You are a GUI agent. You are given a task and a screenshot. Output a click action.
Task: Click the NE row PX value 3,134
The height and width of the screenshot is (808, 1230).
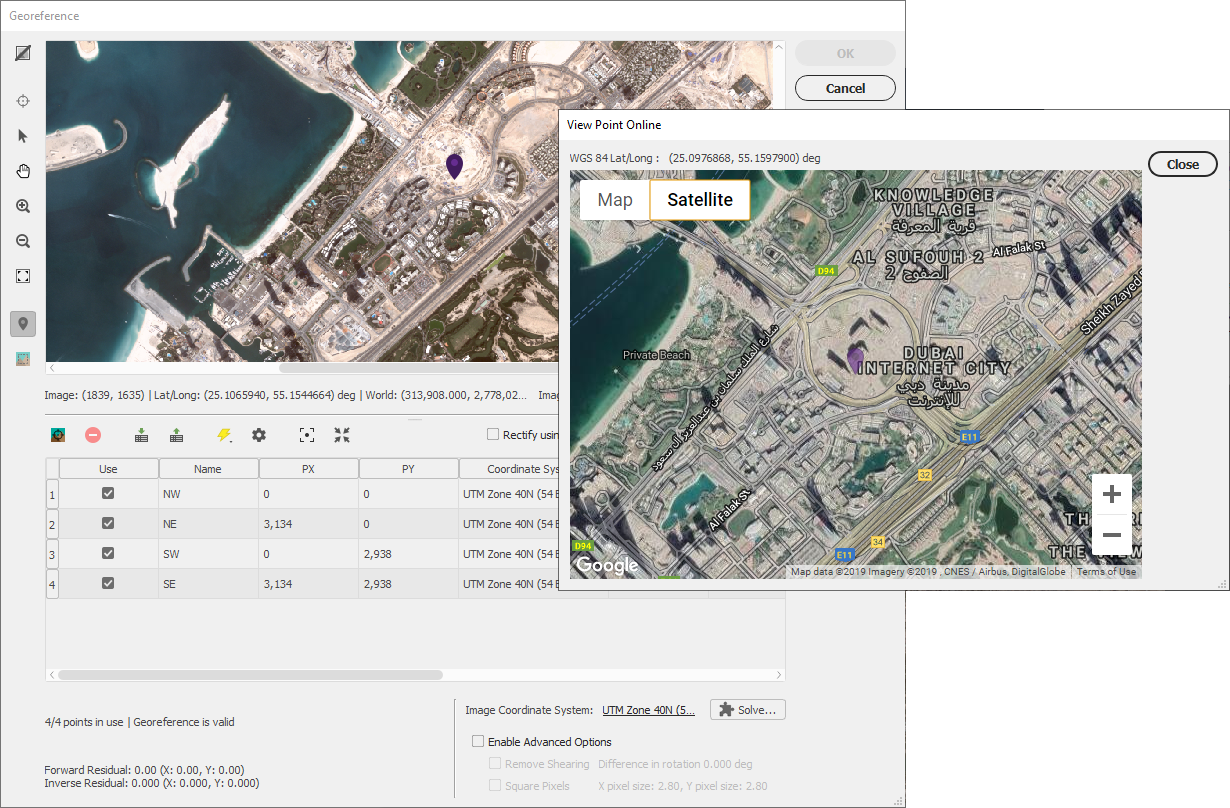point(308,524)
